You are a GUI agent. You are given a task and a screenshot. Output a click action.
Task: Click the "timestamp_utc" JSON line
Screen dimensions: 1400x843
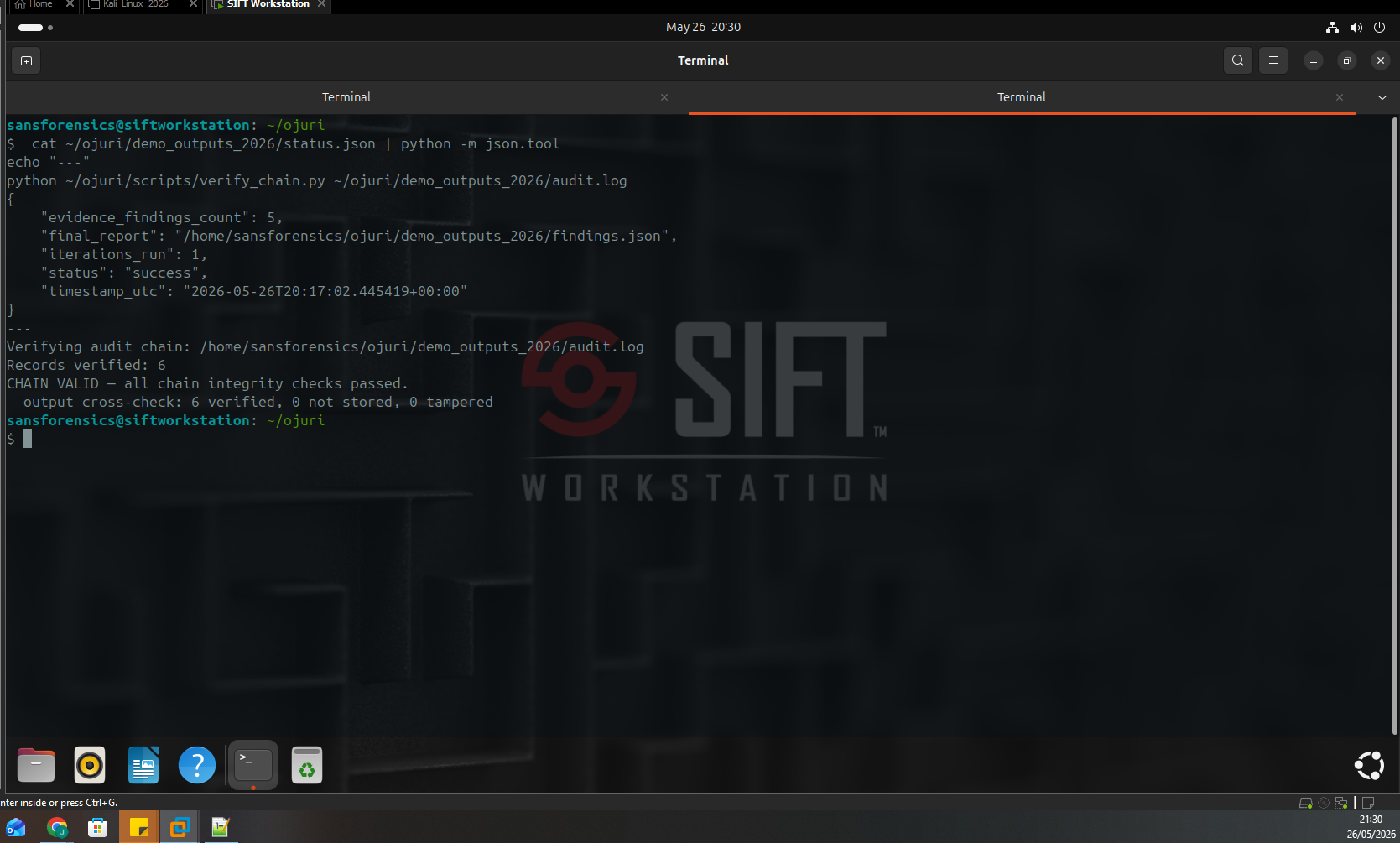(253, 291)
